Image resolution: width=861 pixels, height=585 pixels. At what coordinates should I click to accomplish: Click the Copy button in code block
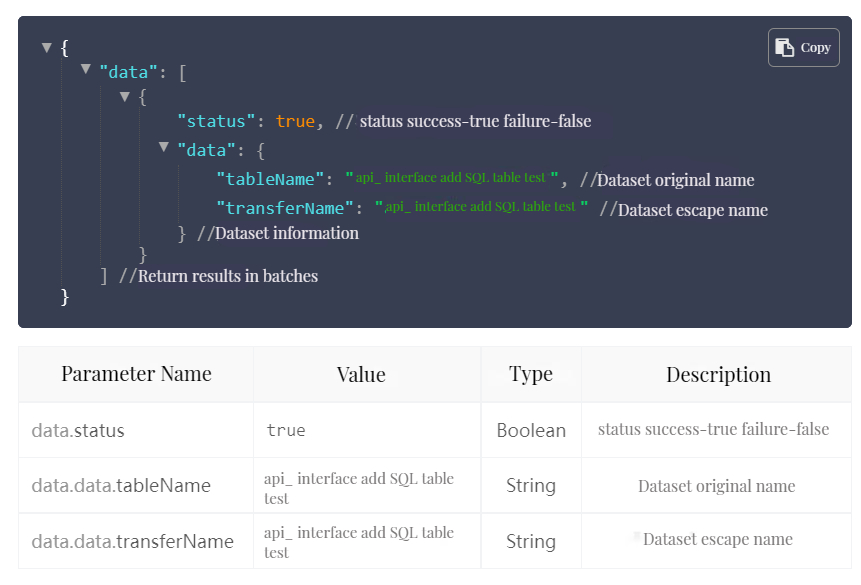tap(803, 47)
